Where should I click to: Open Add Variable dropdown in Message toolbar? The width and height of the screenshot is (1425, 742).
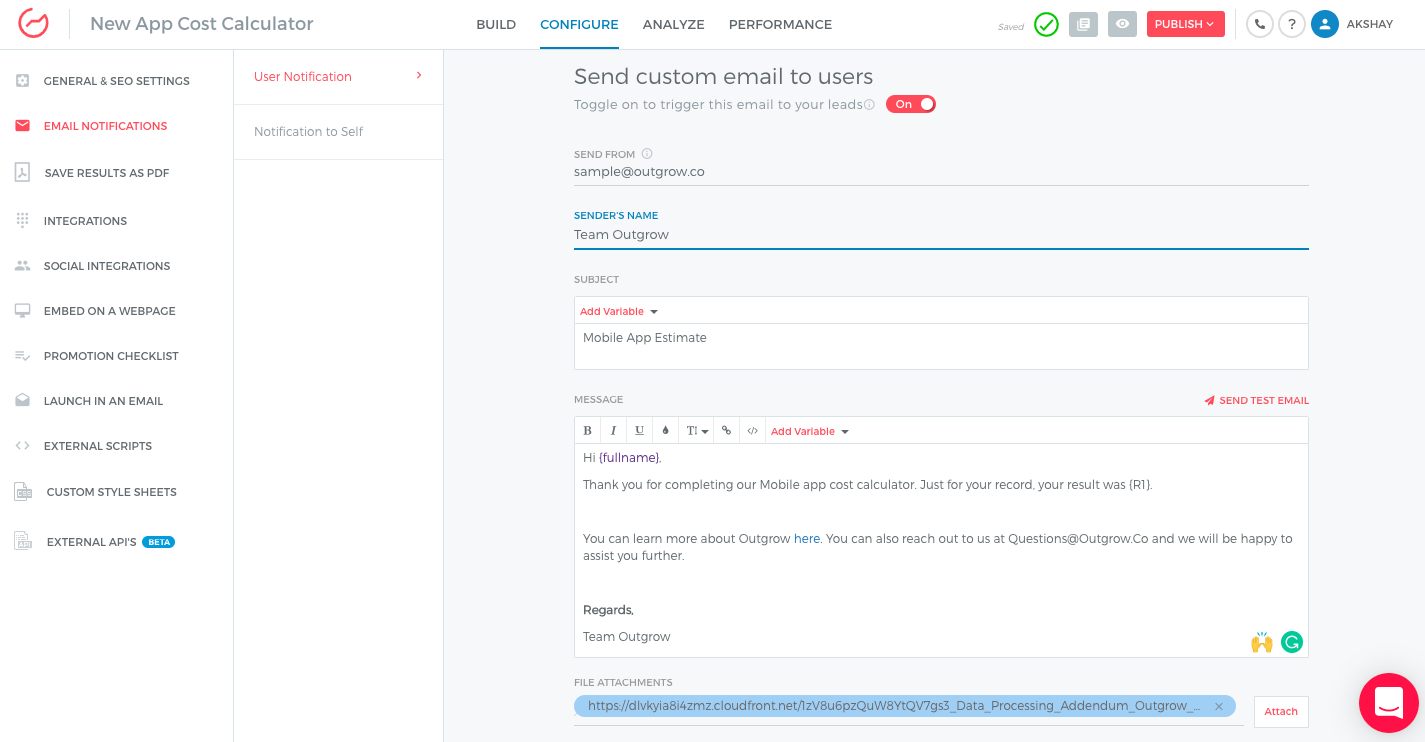pos(810,431)
